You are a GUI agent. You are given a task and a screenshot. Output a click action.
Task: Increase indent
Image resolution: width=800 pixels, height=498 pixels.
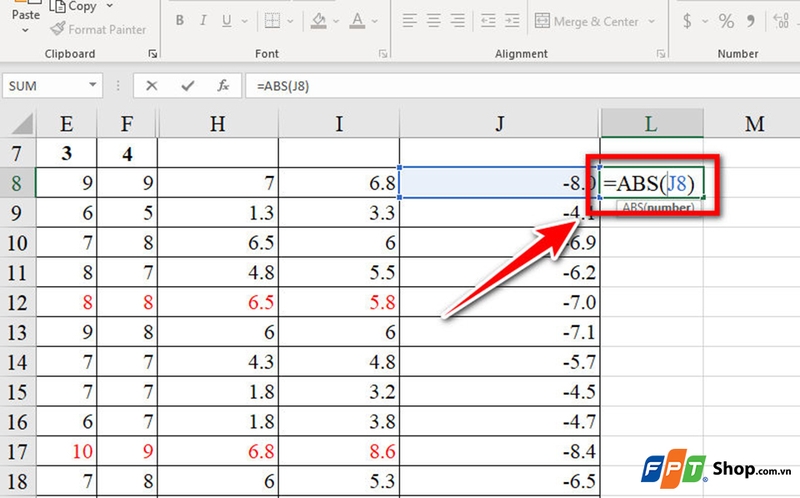pos(512,21)
